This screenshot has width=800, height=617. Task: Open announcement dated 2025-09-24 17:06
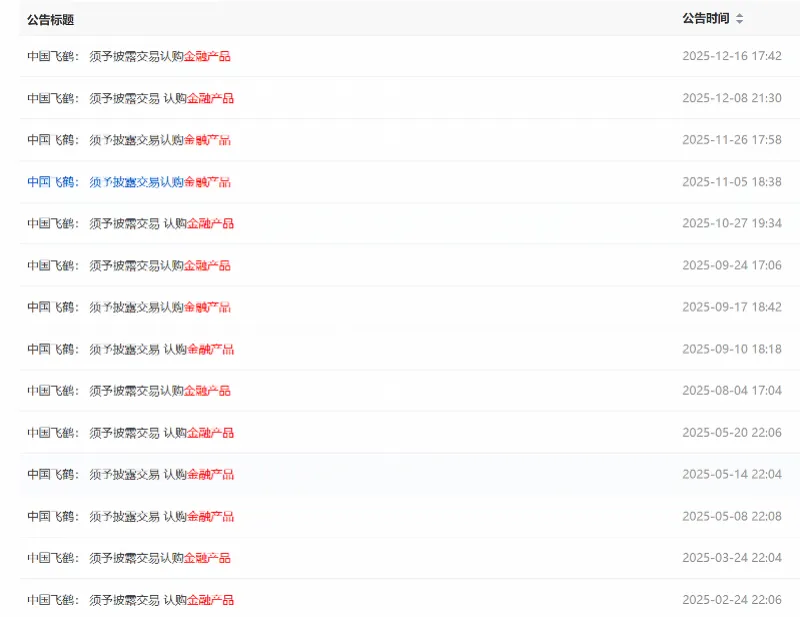pos(129,265)
